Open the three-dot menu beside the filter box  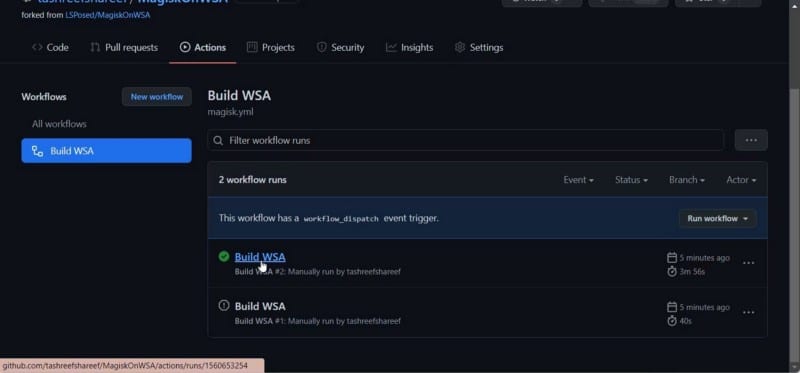coord(751,140)
